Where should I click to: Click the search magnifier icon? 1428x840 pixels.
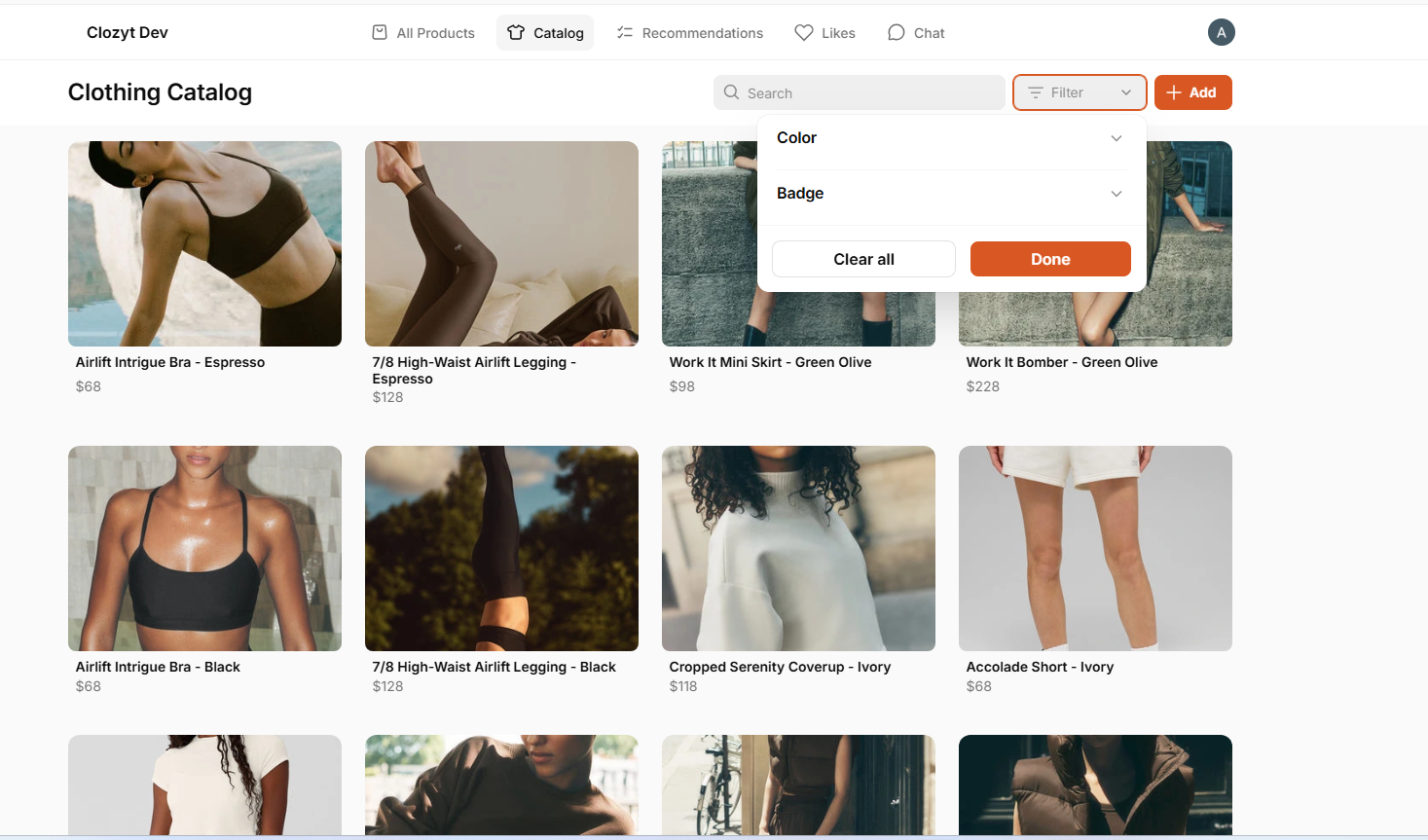pos(732,92)
